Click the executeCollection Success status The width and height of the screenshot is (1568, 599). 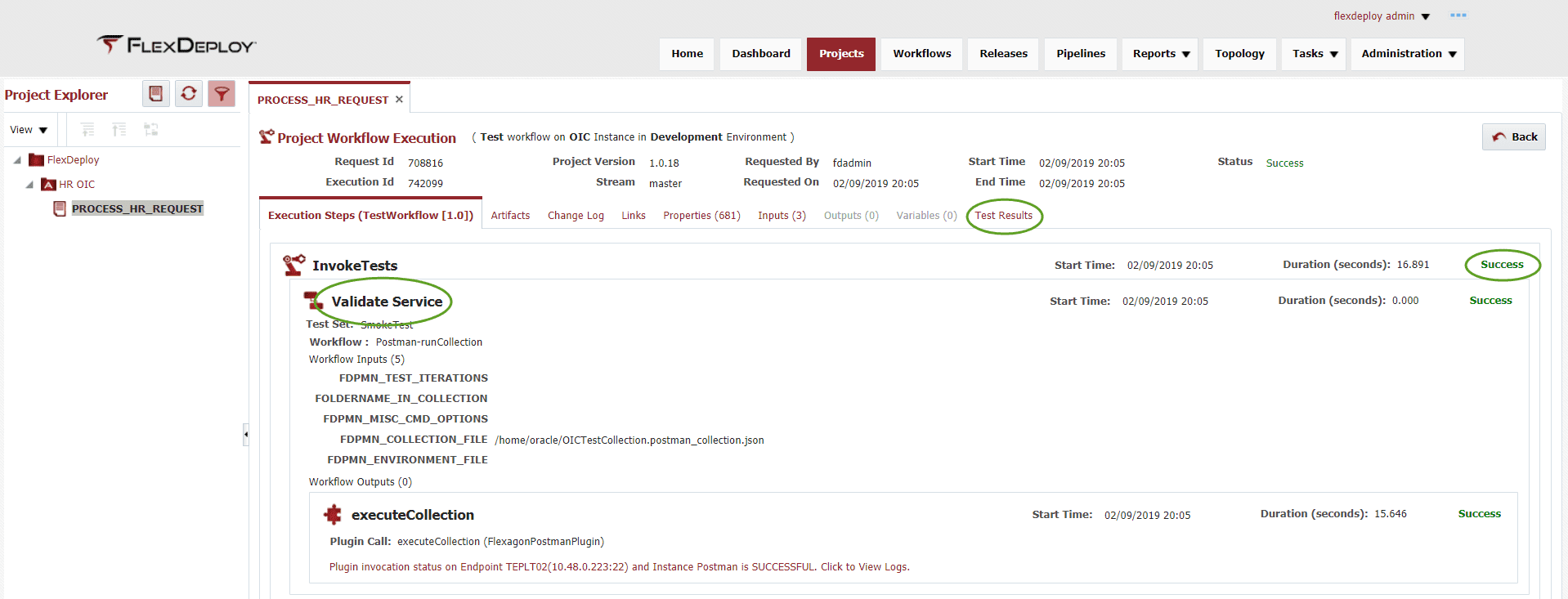1479,514
